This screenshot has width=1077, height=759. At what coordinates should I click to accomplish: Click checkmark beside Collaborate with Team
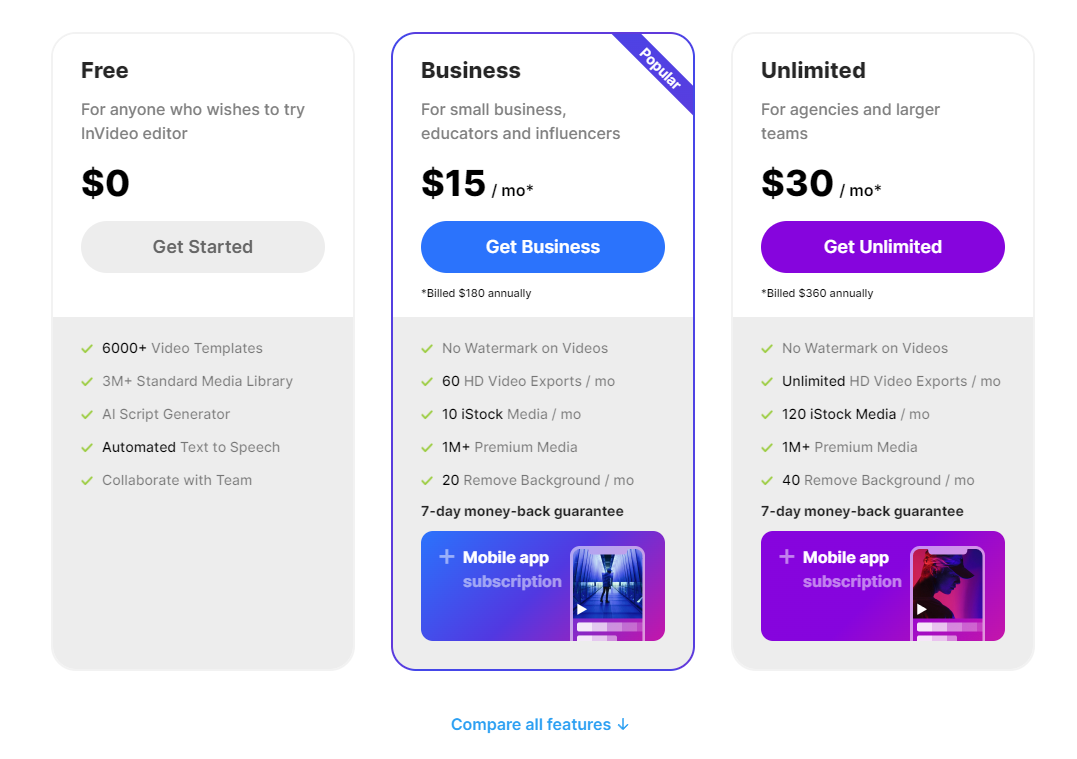click(x=87, y=480)
